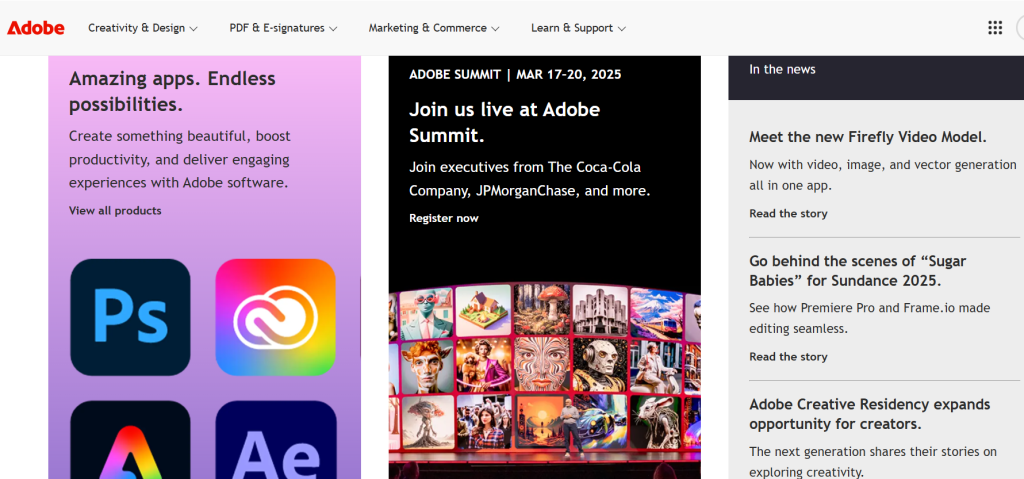This screenshot has width=1024, height=479.
Task: Click the Amazing apps. Endless possibilities heading
Action: point(172,91)
